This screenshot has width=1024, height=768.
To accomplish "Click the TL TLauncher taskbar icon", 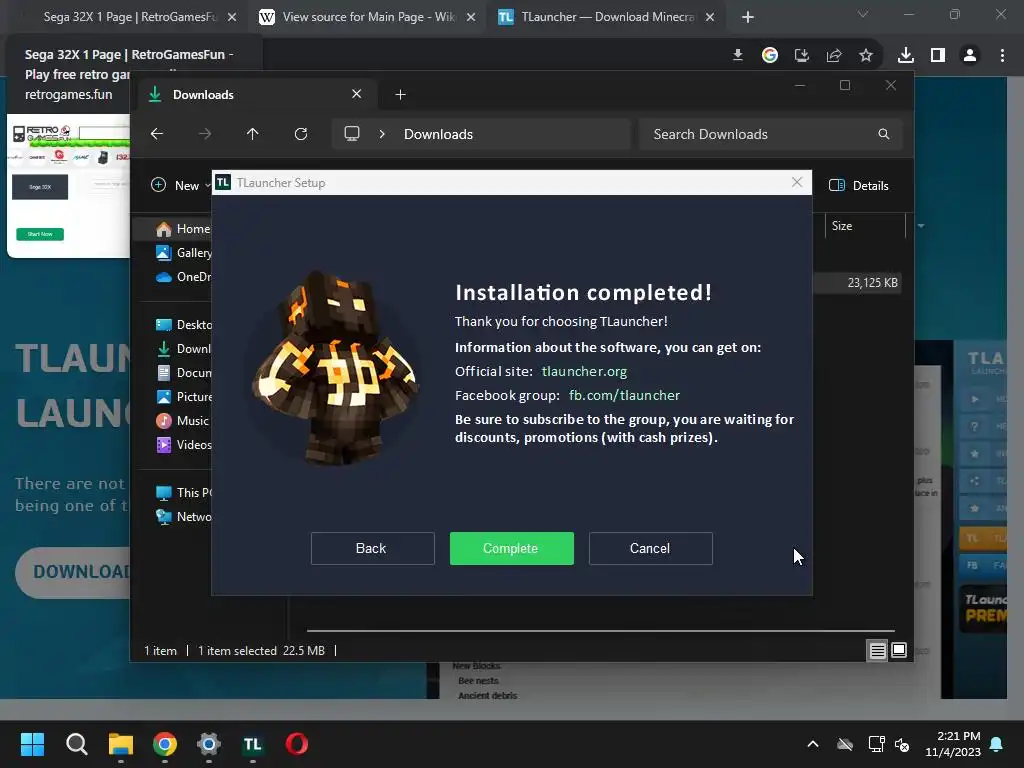I will (x=253, y=744).
